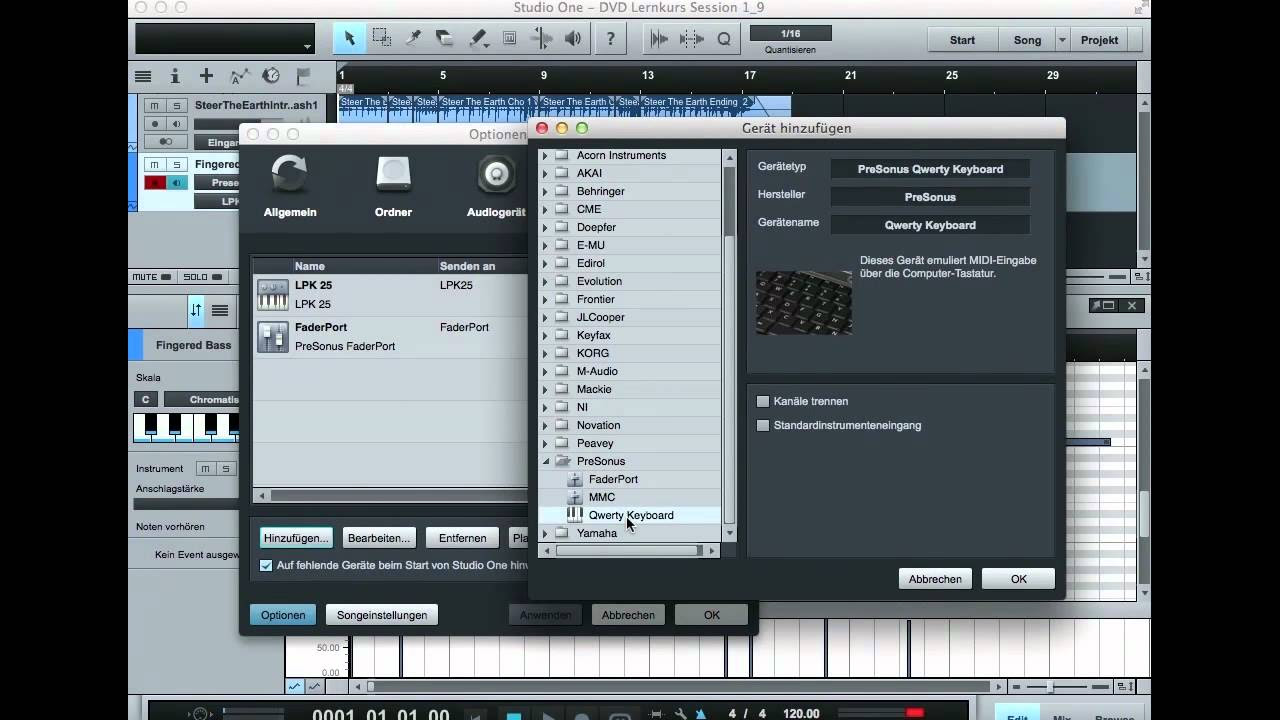Open the Allgemein options icon
The image size is (1280, 720).
pyautogui.click(x=289, y=175)
